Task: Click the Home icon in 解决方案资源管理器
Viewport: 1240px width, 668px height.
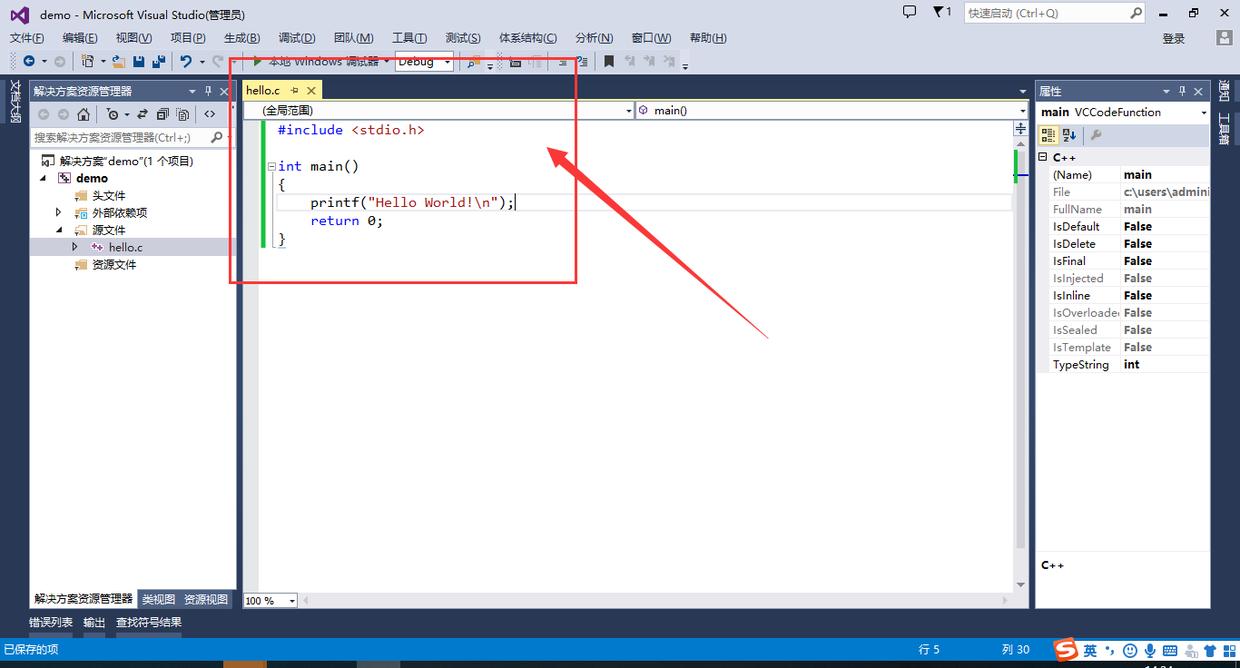Action: coord(84,114)
